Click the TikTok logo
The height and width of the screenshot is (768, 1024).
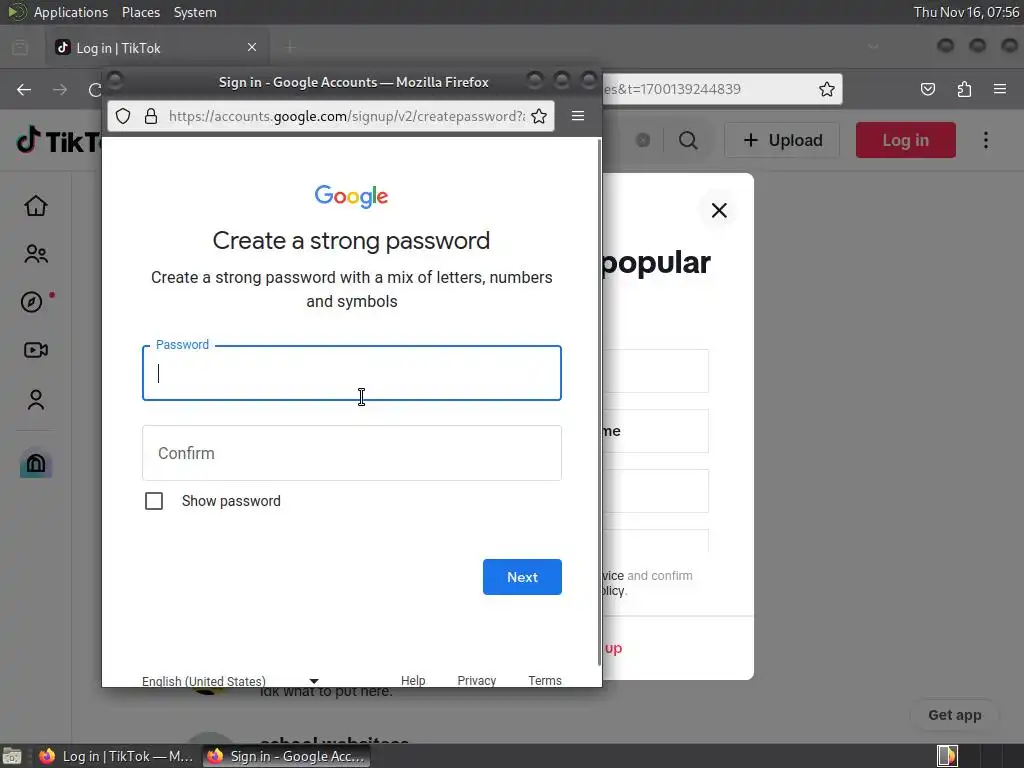point(59,140)
